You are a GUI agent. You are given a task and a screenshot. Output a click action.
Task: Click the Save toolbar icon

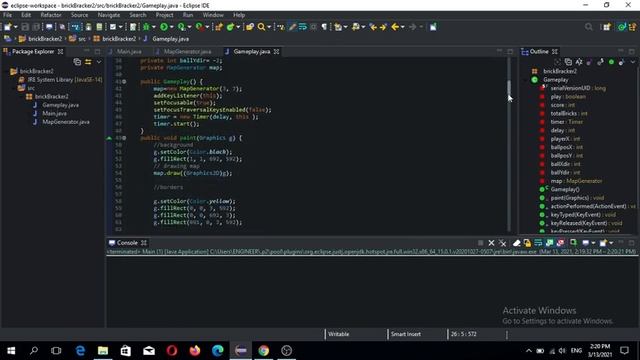click(25, 27)
